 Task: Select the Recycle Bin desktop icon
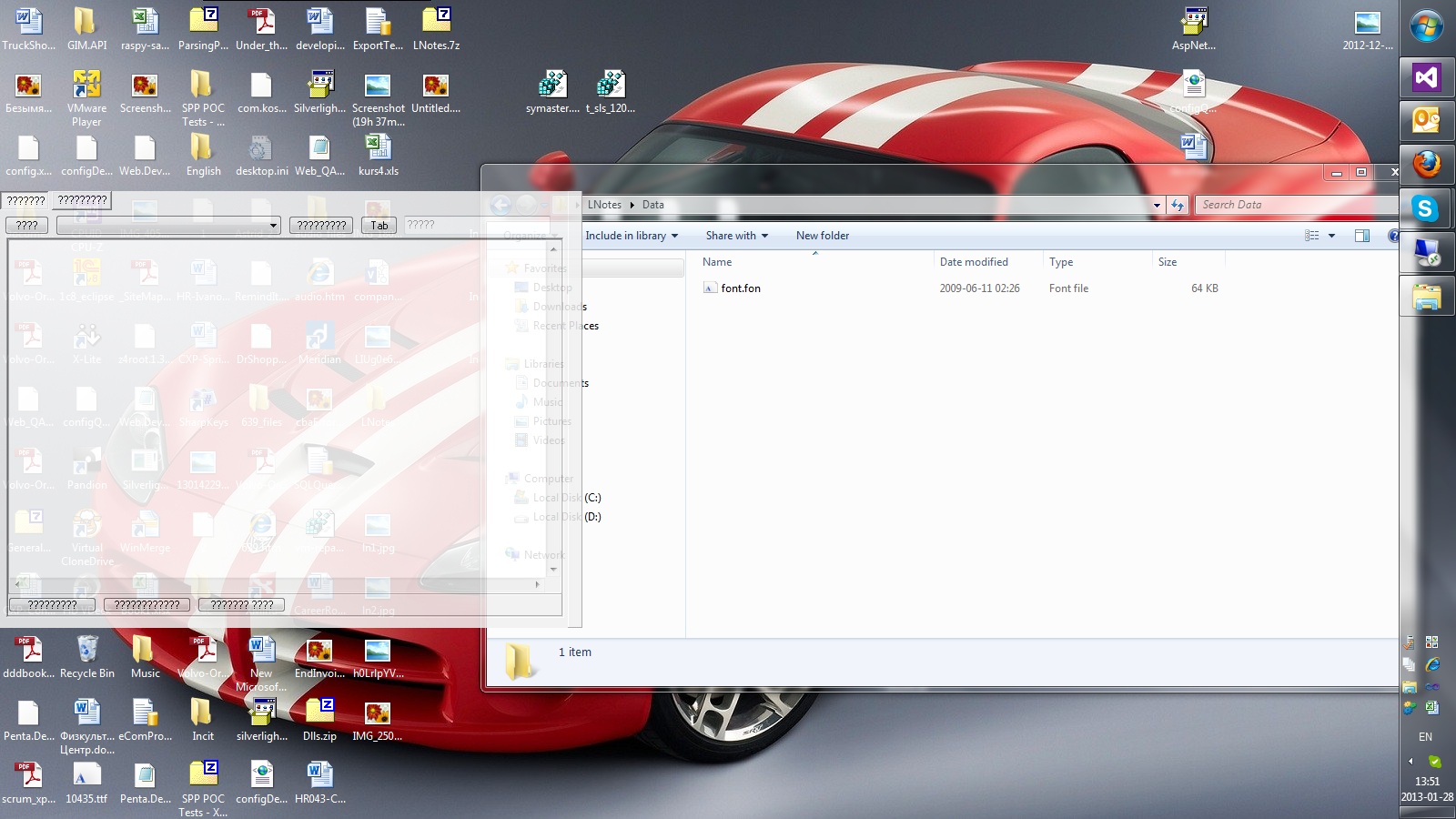(87, 657)
